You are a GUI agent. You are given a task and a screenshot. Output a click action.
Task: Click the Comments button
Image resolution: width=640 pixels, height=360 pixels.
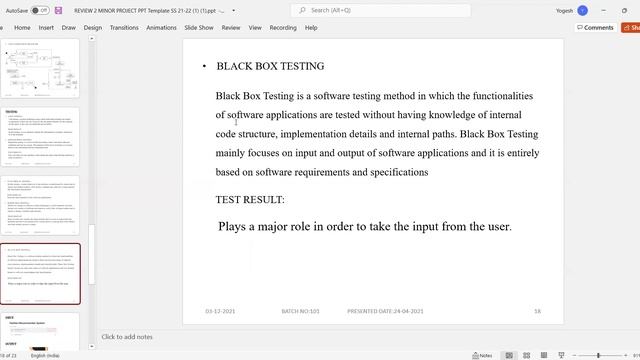point(595,27)
